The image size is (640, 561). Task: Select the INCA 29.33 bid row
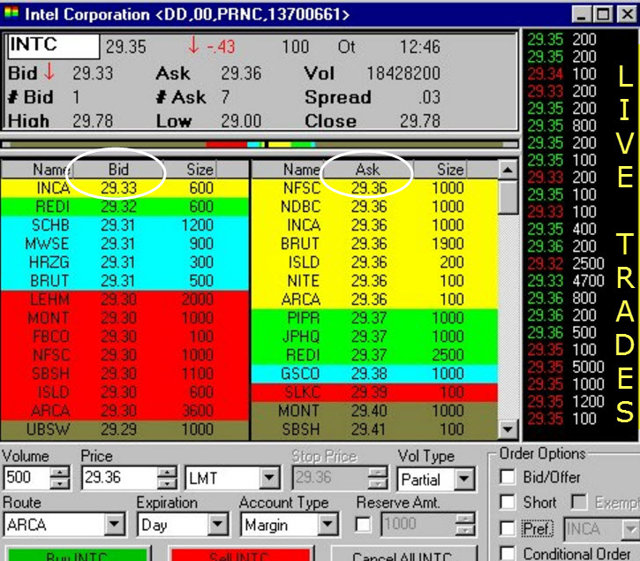124,188
